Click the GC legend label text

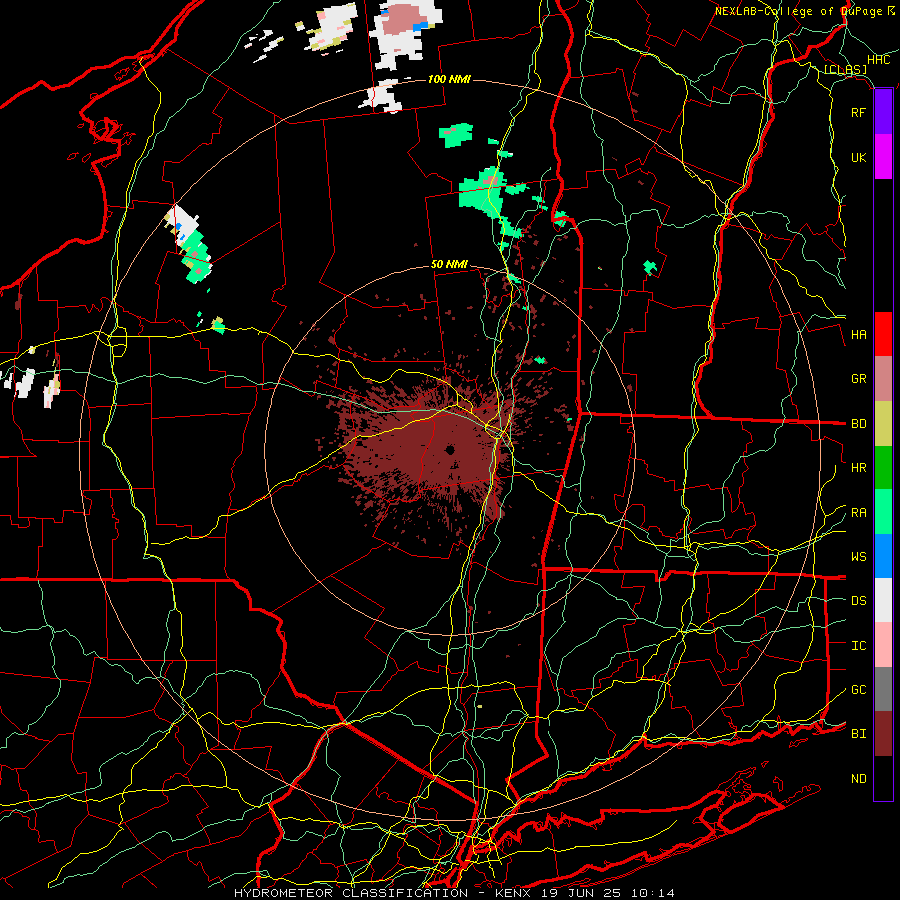[x=858, y=689]
